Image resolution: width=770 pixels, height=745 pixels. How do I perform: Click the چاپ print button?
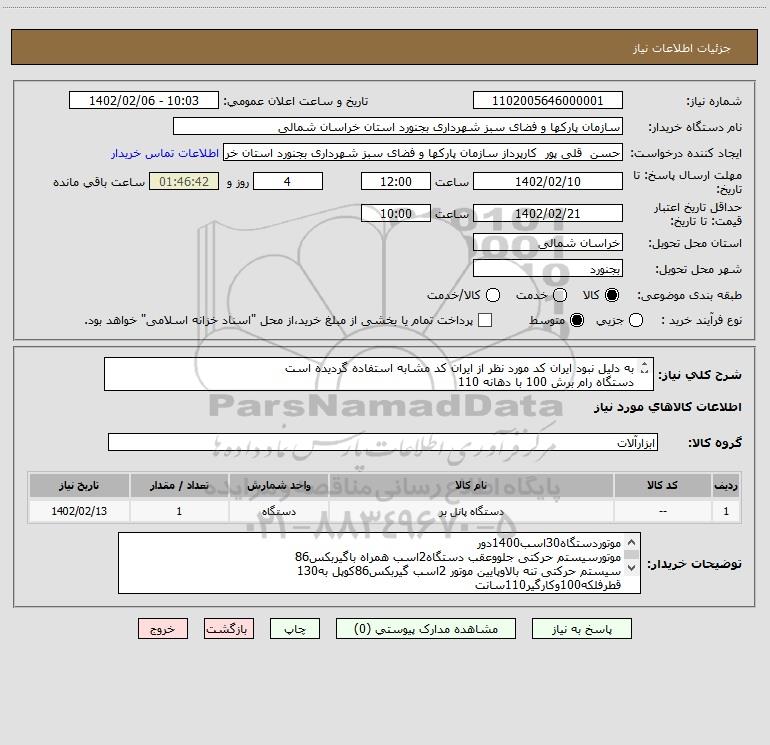295,629
